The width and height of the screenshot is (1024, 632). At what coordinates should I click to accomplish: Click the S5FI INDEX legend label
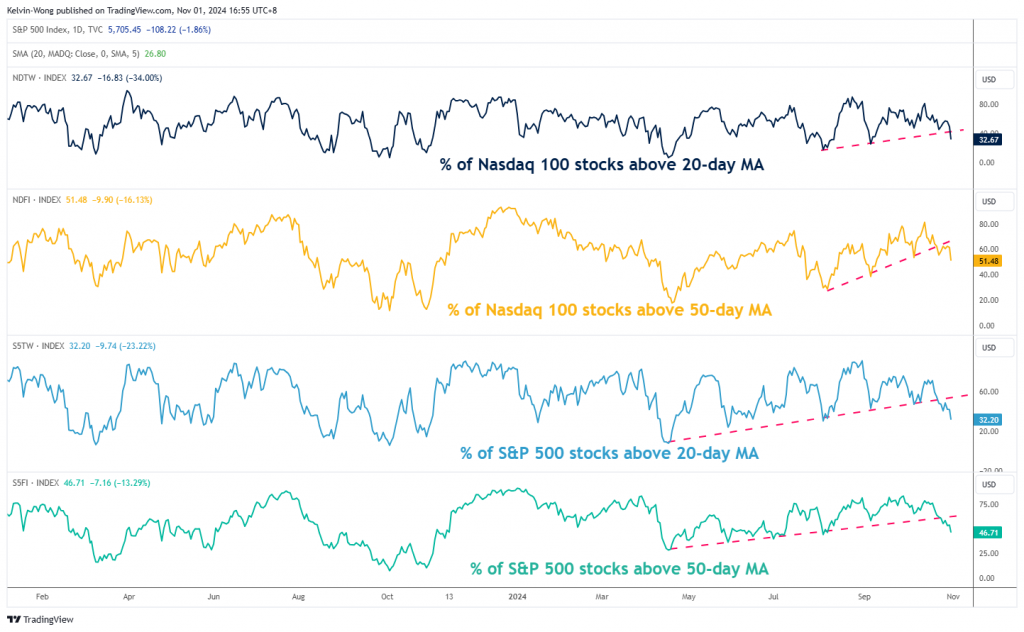pyautogui.click(x=35, y=481)
